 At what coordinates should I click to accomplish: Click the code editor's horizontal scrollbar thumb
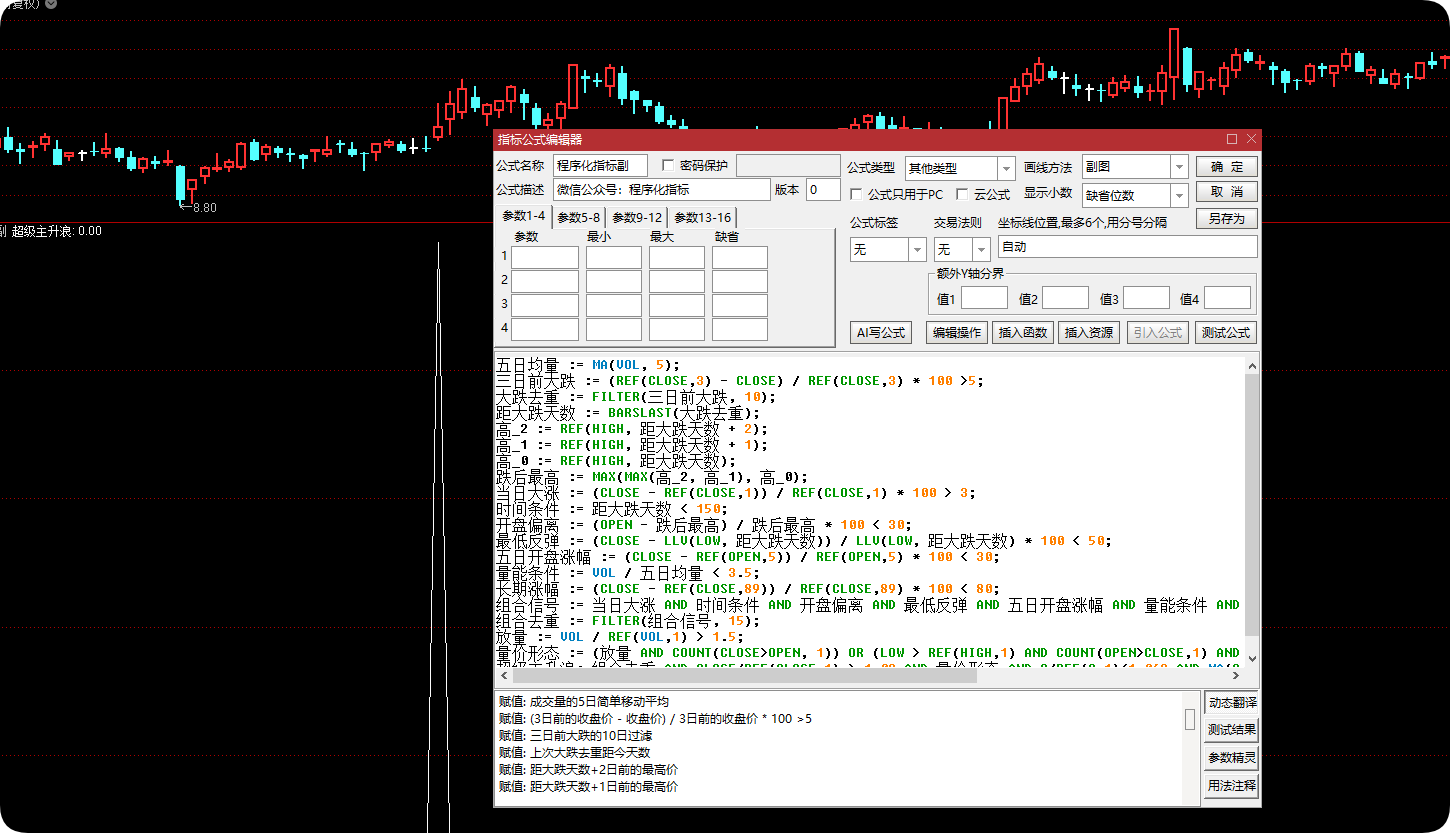click(743, 675)
